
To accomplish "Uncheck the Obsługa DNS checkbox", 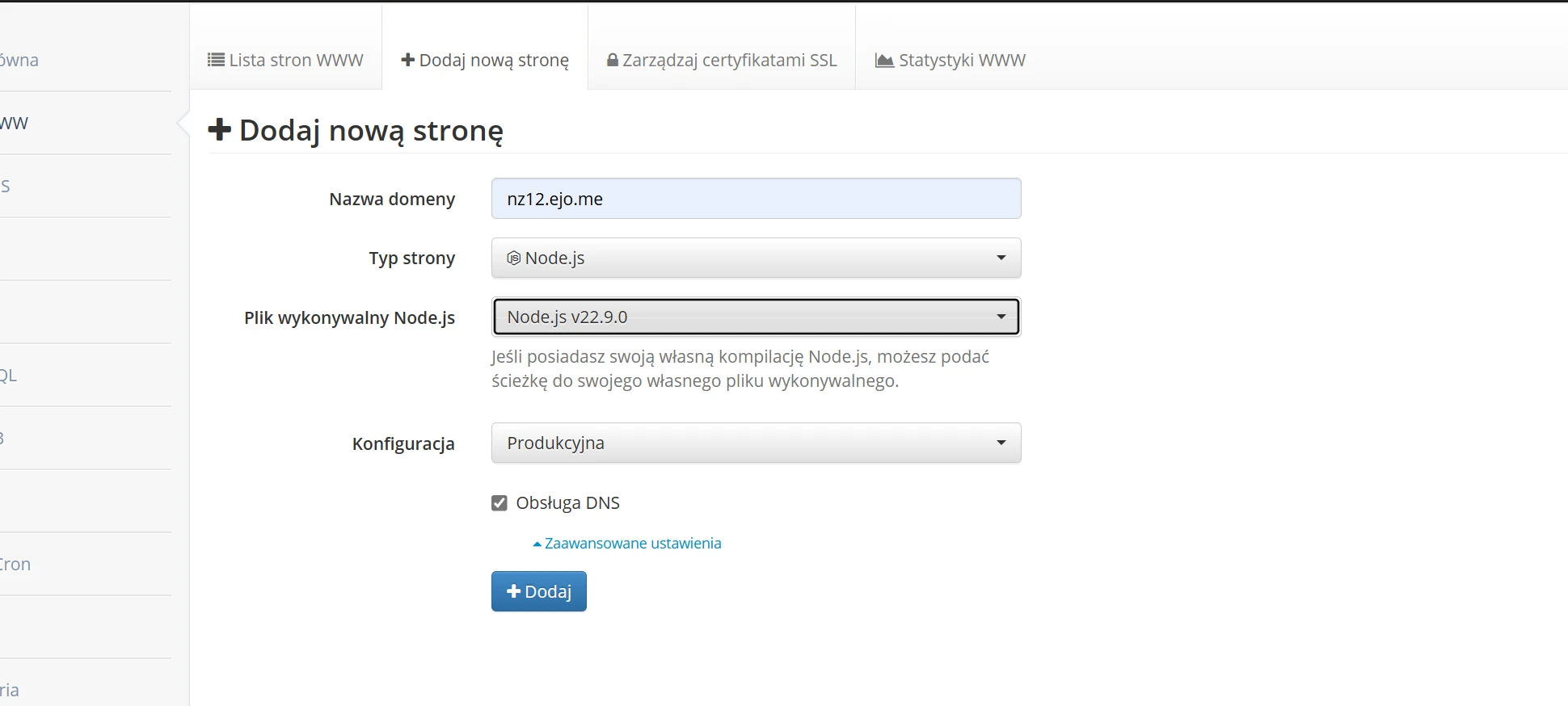I will [499, 503].
